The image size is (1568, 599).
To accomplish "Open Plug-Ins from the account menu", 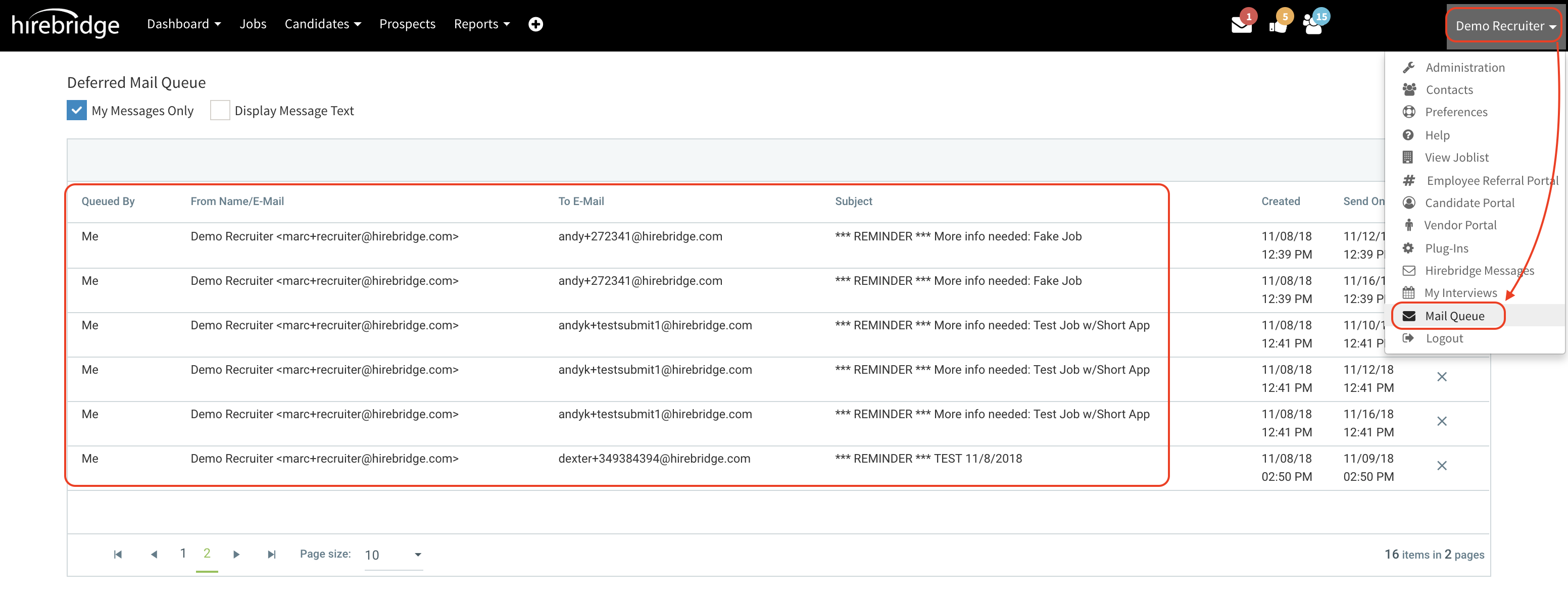I will pyautogui.click(x=1447, y=248).
